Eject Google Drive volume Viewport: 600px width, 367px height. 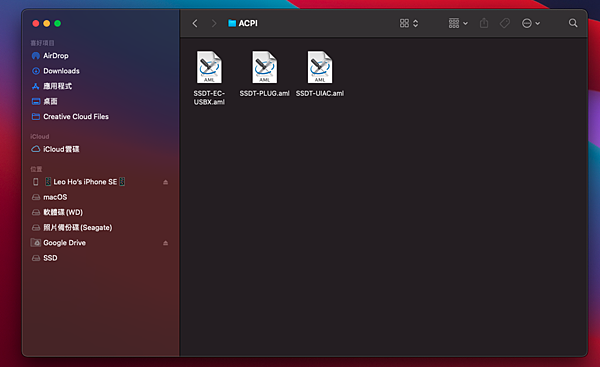tap(165, 243)
